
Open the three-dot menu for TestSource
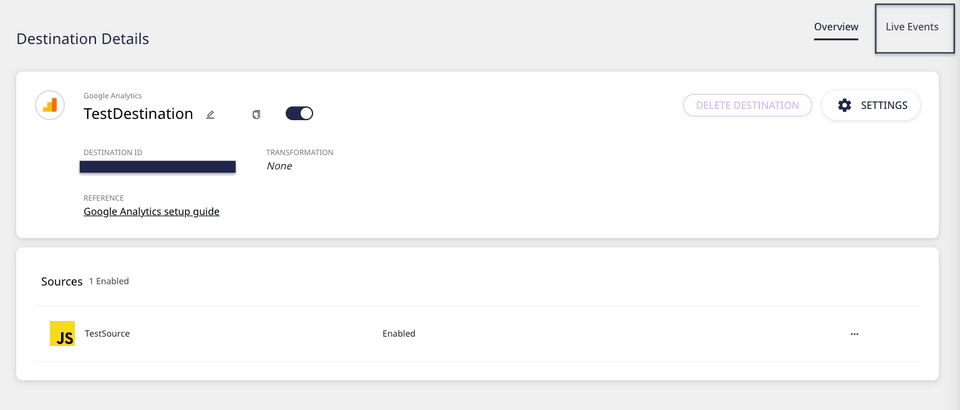coord(854,334)
